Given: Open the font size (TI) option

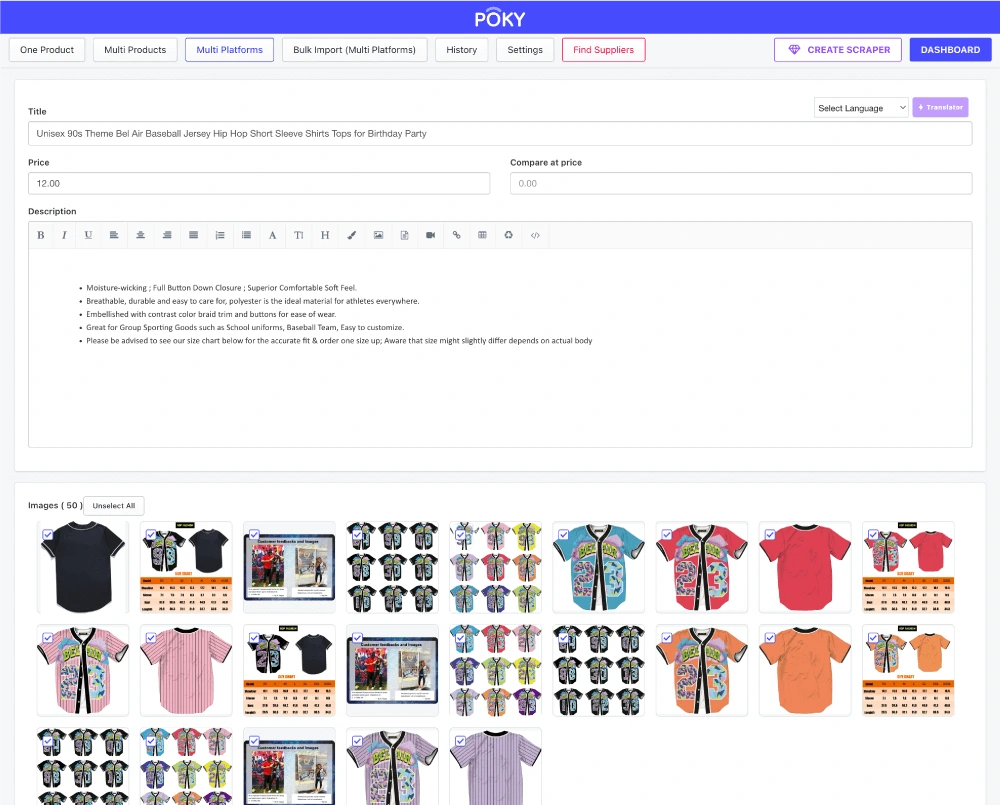Looking at the screenshot, I should 298,235.
